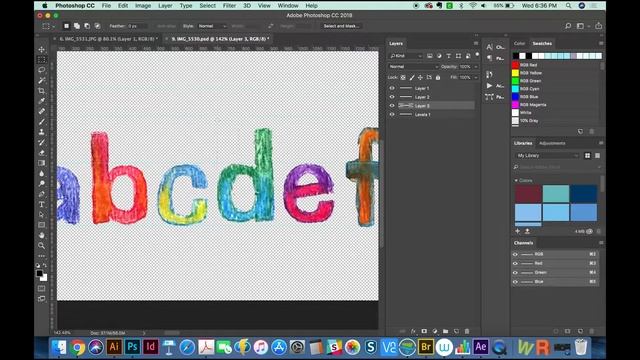
Task: Select the Crop tool
Action: [x=42, y=91]
